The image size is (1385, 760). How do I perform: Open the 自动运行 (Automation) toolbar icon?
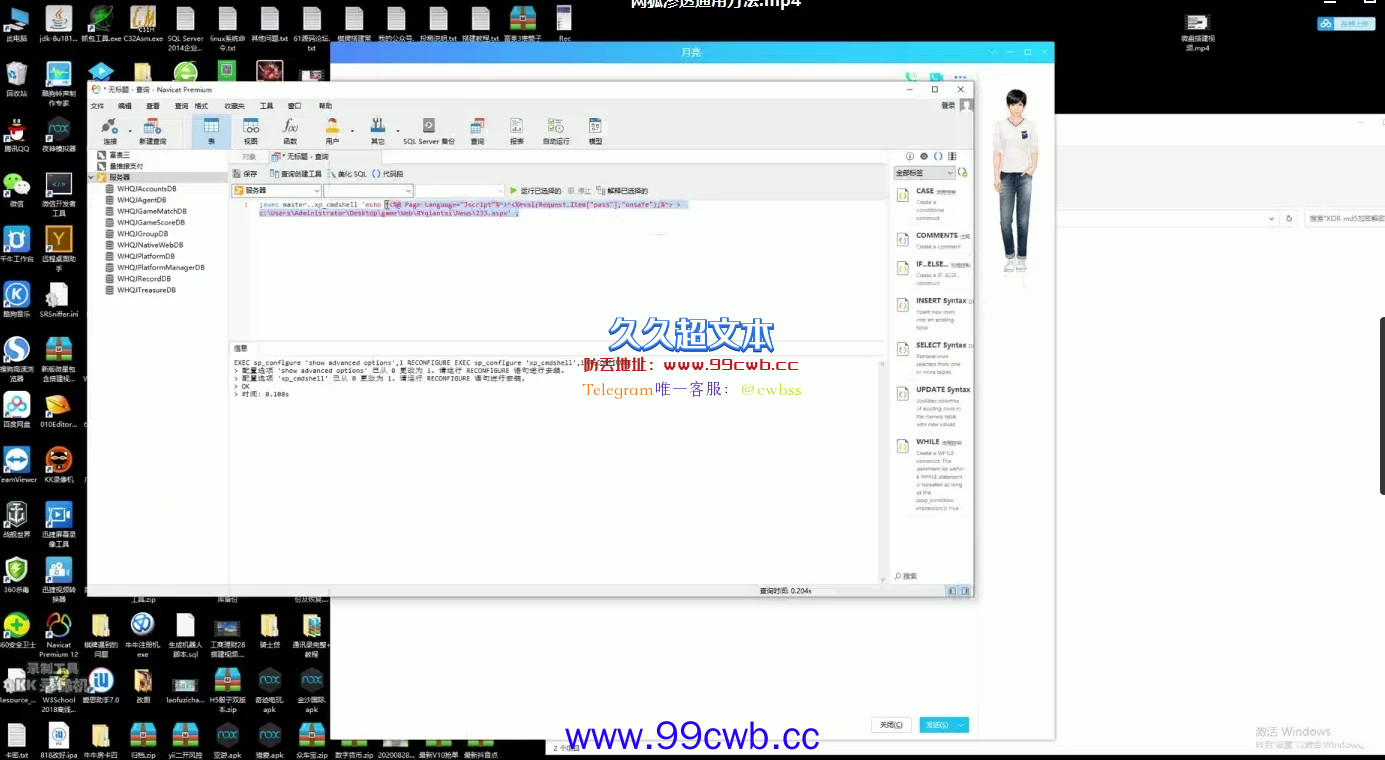point(556,131)
